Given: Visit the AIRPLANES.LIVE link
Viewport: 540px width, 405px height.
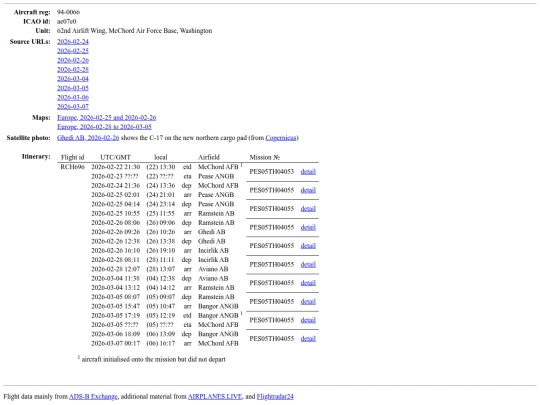Looking at the screenshot, I should tap(215, 397).
